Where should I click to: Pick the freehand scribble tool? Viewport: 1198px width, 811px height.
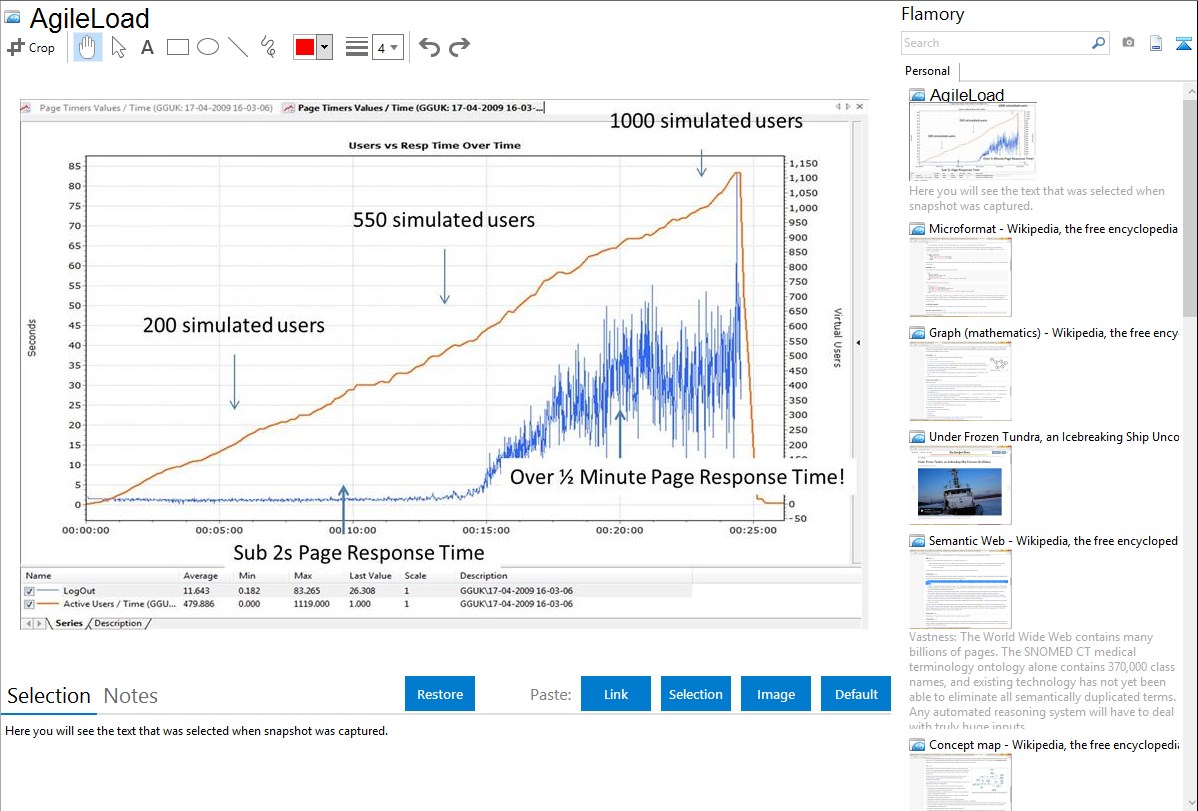click(x=268, y=47)
